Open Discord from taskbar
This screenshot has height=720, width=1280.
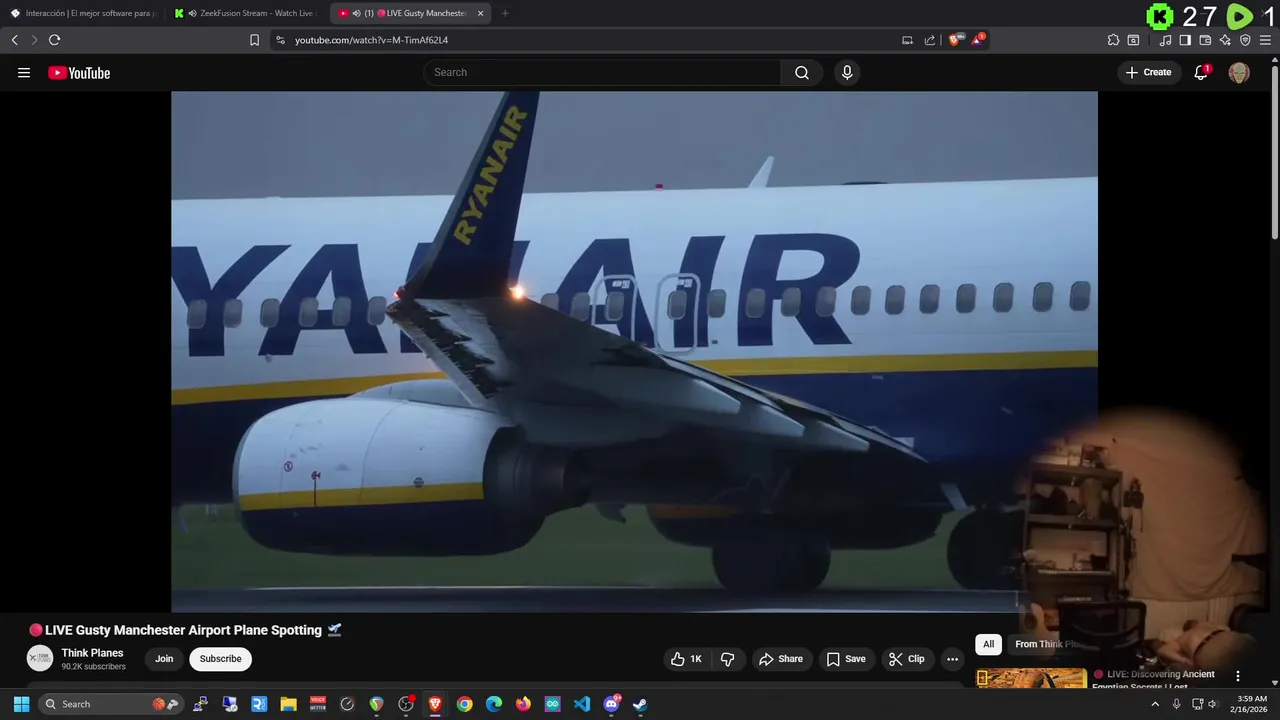pyautogui.click(x=611, y=704)
